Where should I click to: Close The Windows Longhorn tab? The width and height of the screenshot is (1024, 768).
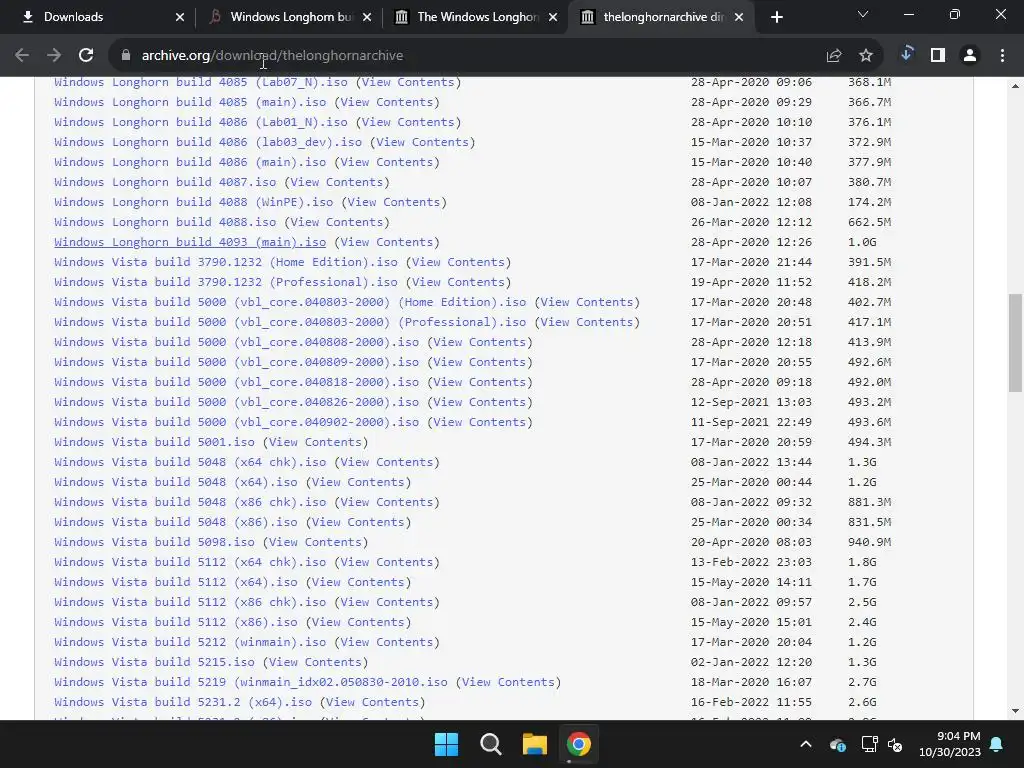553,17
